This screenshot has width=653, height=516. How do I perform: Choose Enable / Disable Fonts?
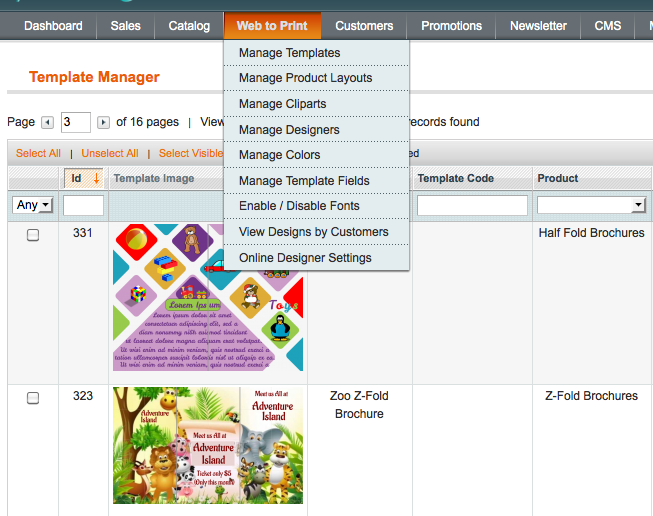point(317,206)
